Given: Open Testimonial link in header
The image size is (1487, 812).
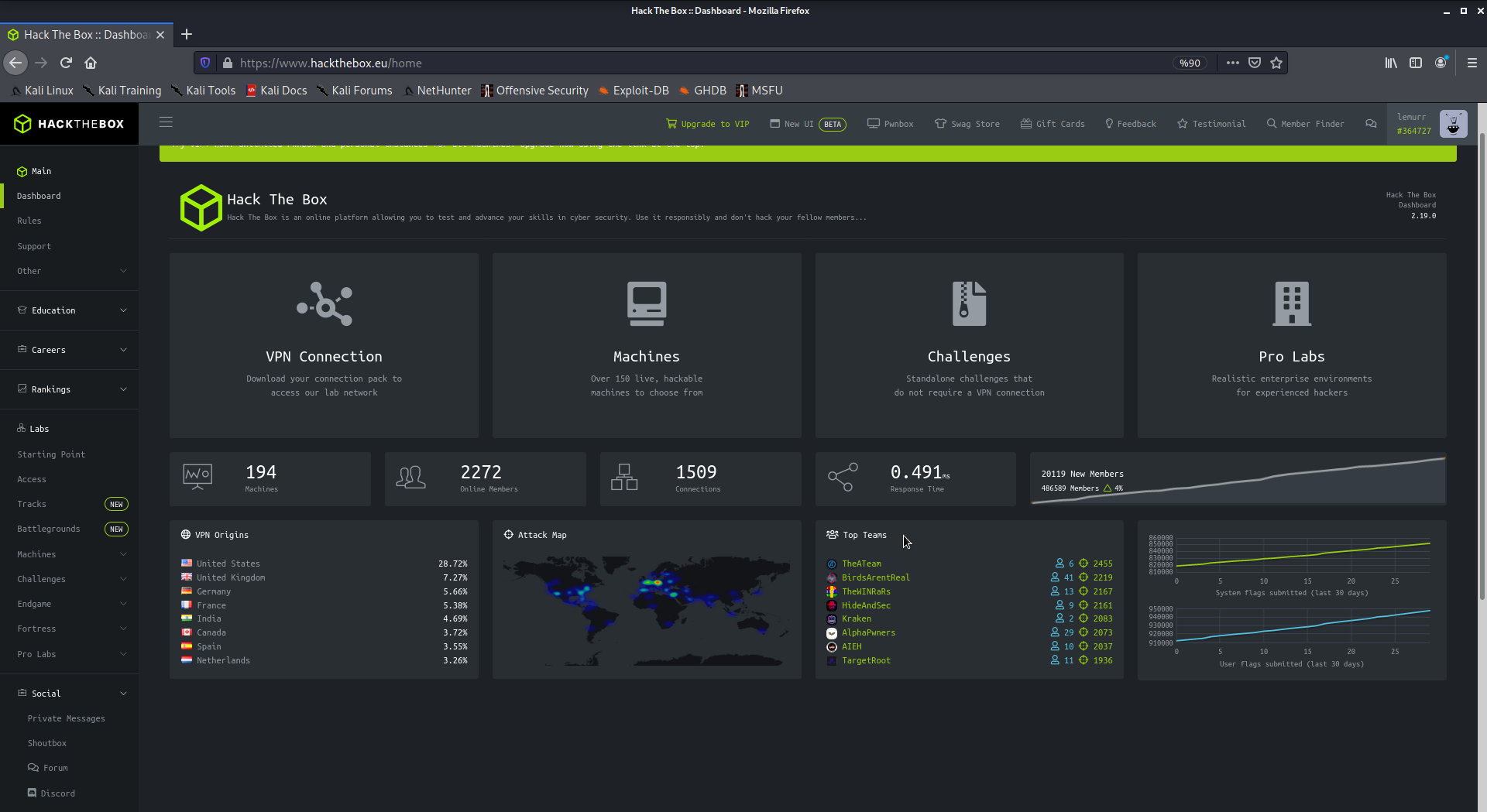Looking at the screenshot, I should point(1211,124).
